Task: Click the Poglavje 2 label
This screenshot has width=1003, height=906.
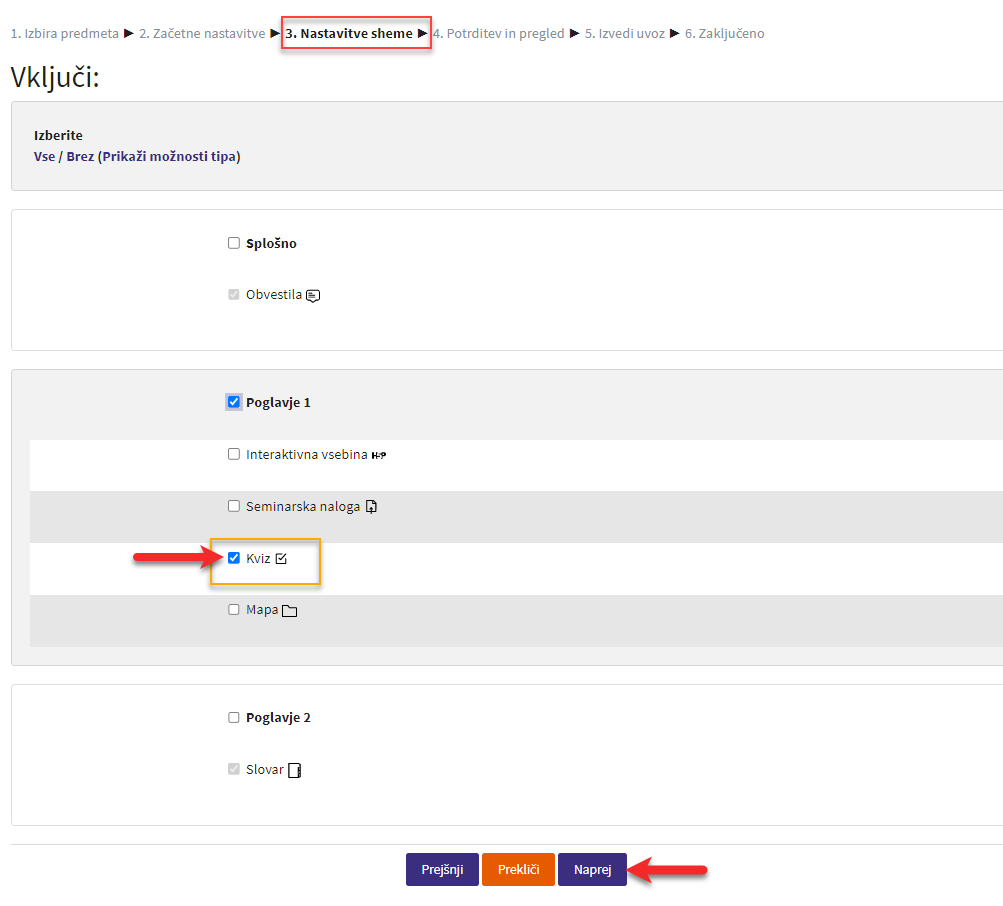Action: coord(278,718)
